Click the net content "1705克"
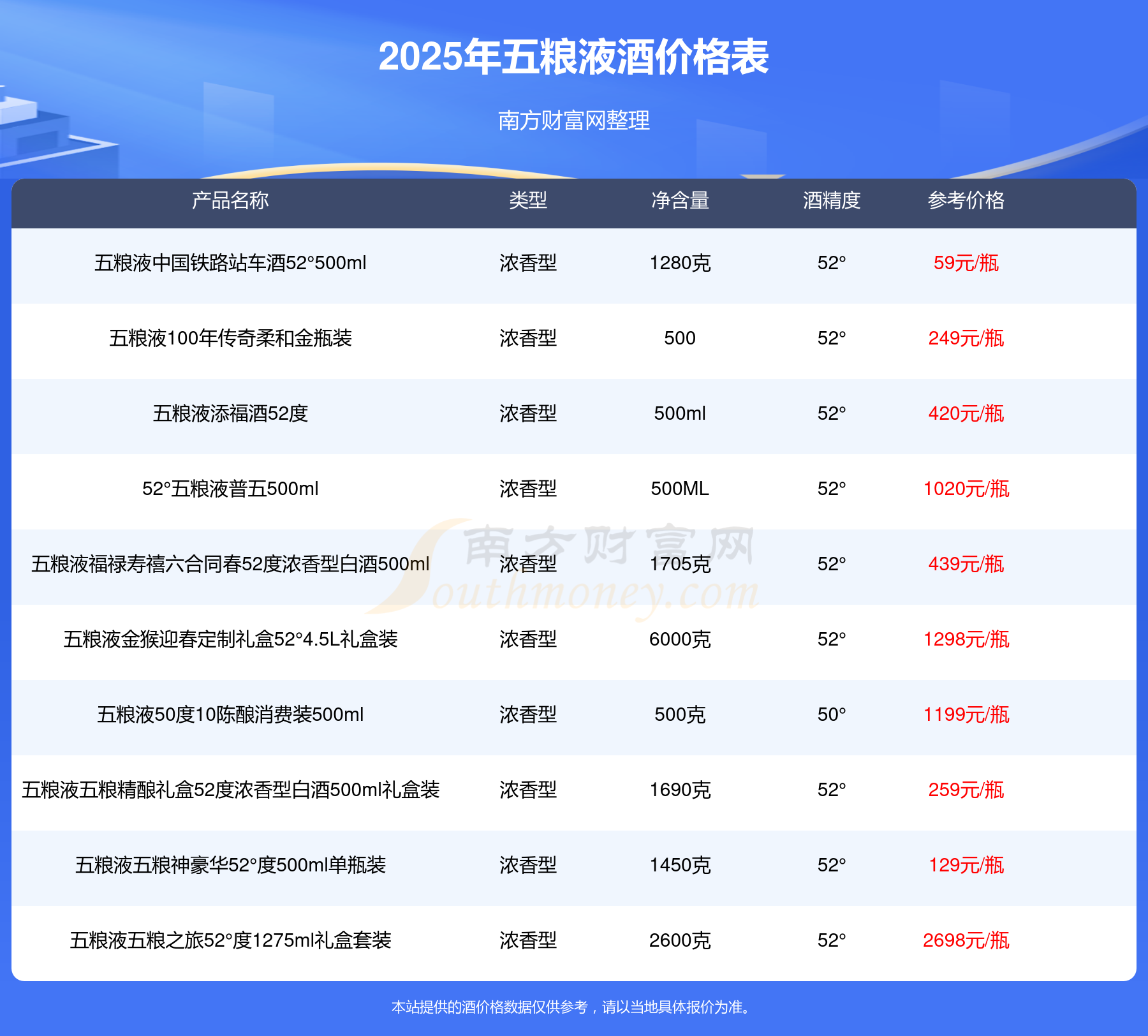The width and height of the screenshot is (1148, 1036). click(680, 564)
